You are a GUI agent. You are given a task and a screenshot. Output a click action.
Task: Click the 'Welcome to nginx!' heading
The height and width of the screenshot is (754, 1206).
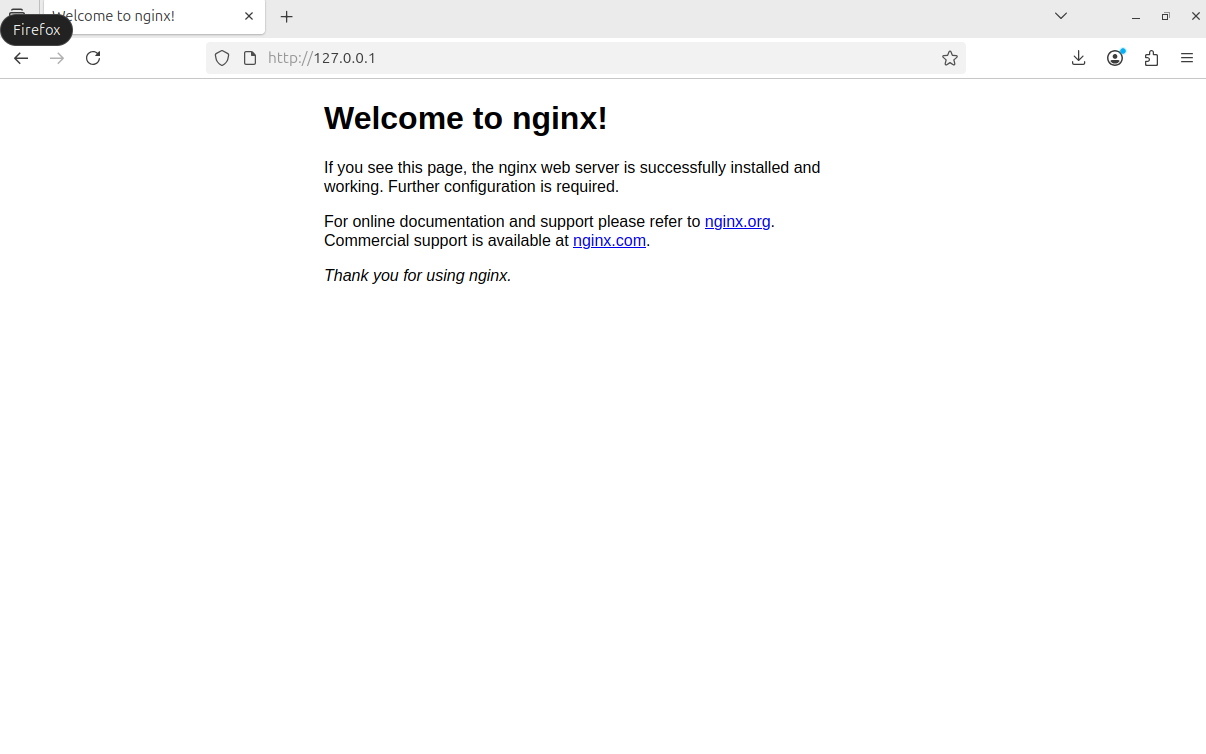(x=466, y=118)
